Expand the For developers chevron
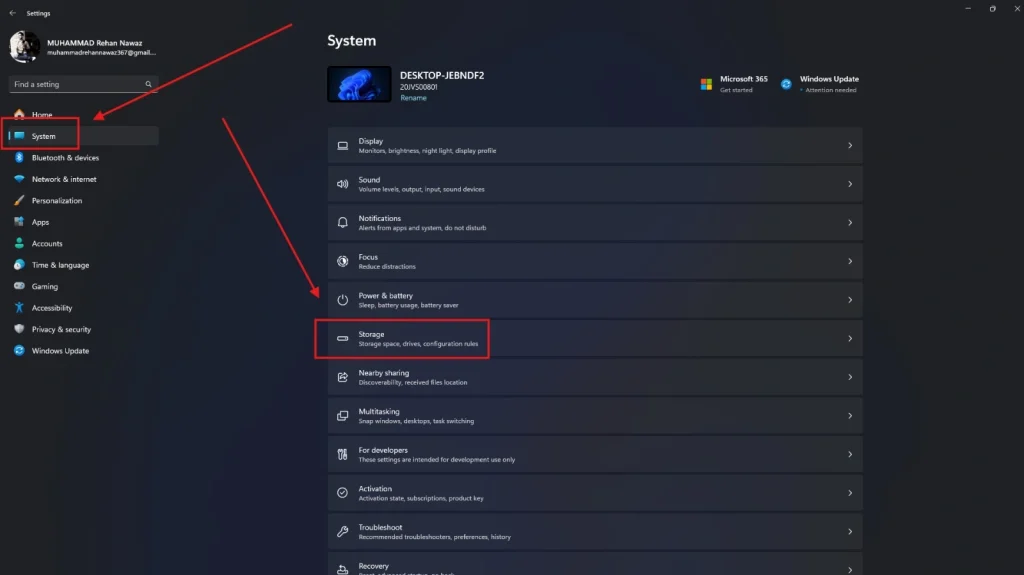The height and width of the screenshot is (575, 1024). (850, 454)
